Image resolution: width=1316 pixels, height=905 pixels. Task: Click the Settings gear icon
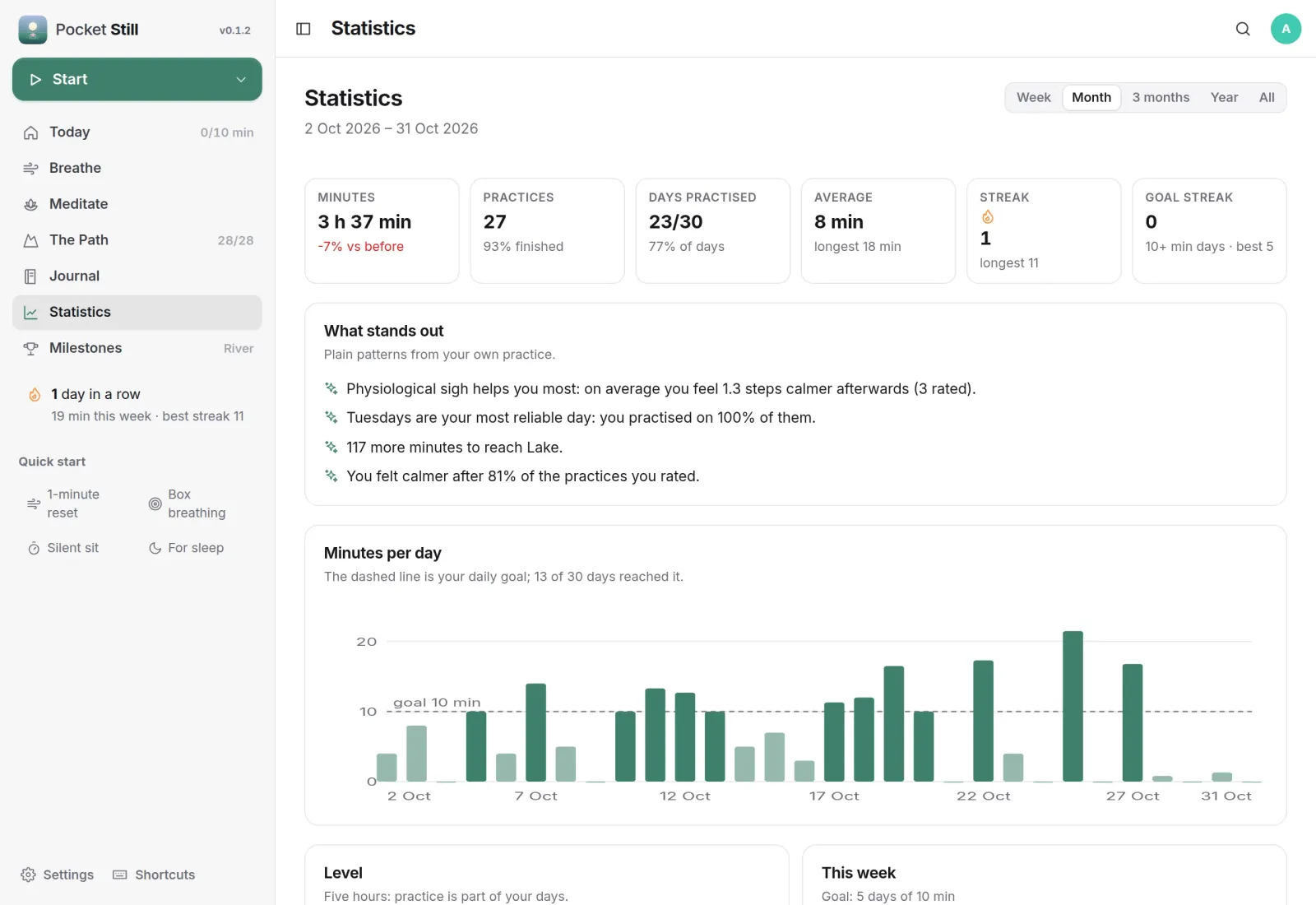click(x=29, y=875)
